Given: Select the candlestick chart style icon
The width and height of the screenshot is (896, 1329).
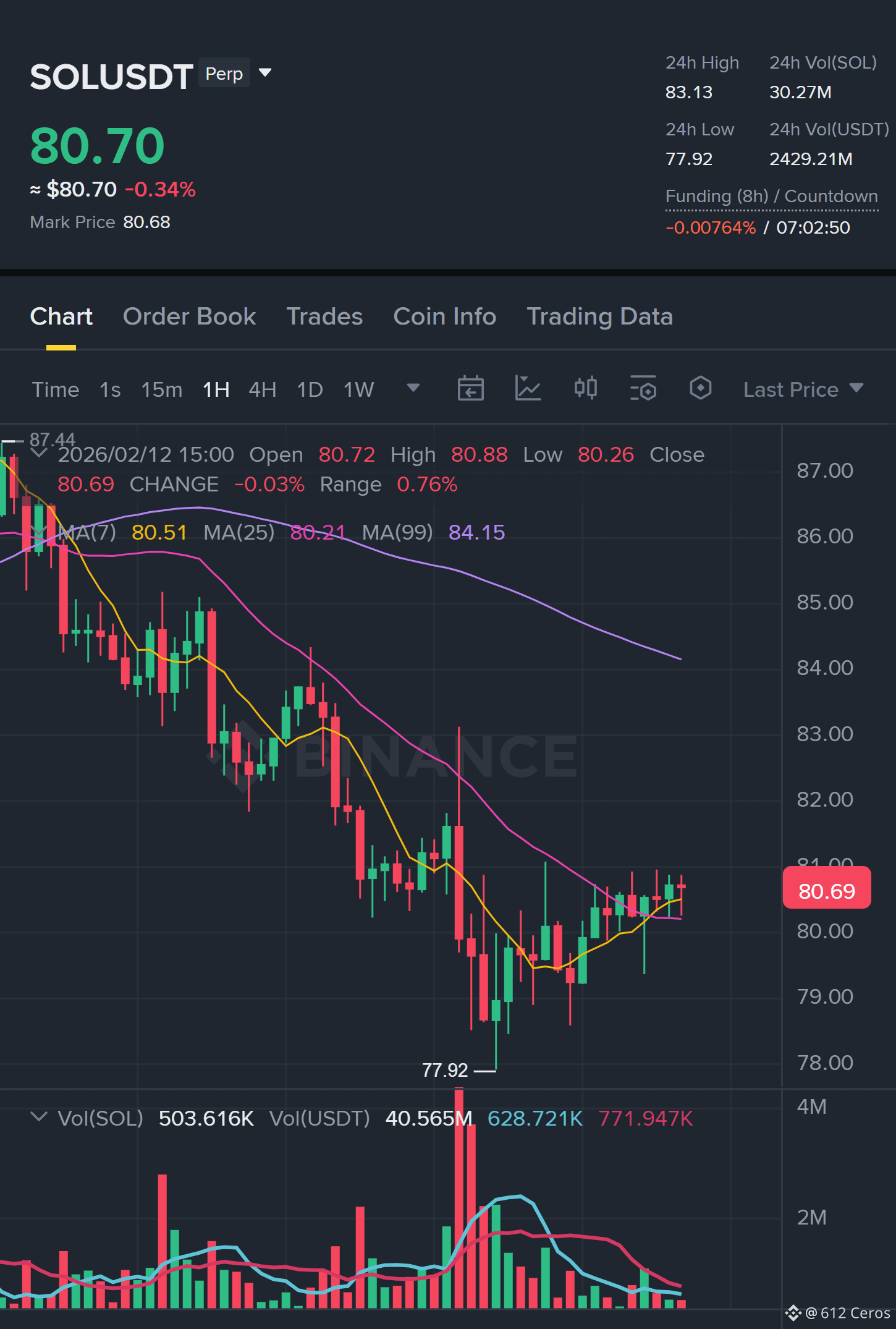Looking at the screenshot, I should pyautogui.click(x=585, y=388).
